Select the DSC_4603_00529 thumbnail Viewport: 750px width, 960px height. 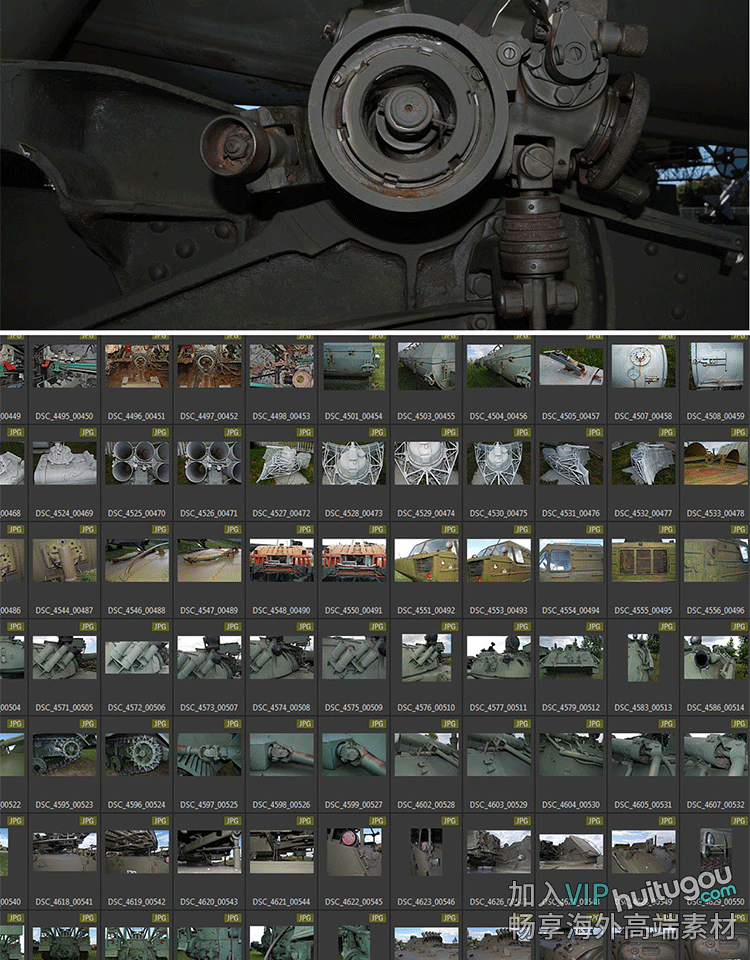click(x=498, y=754)
